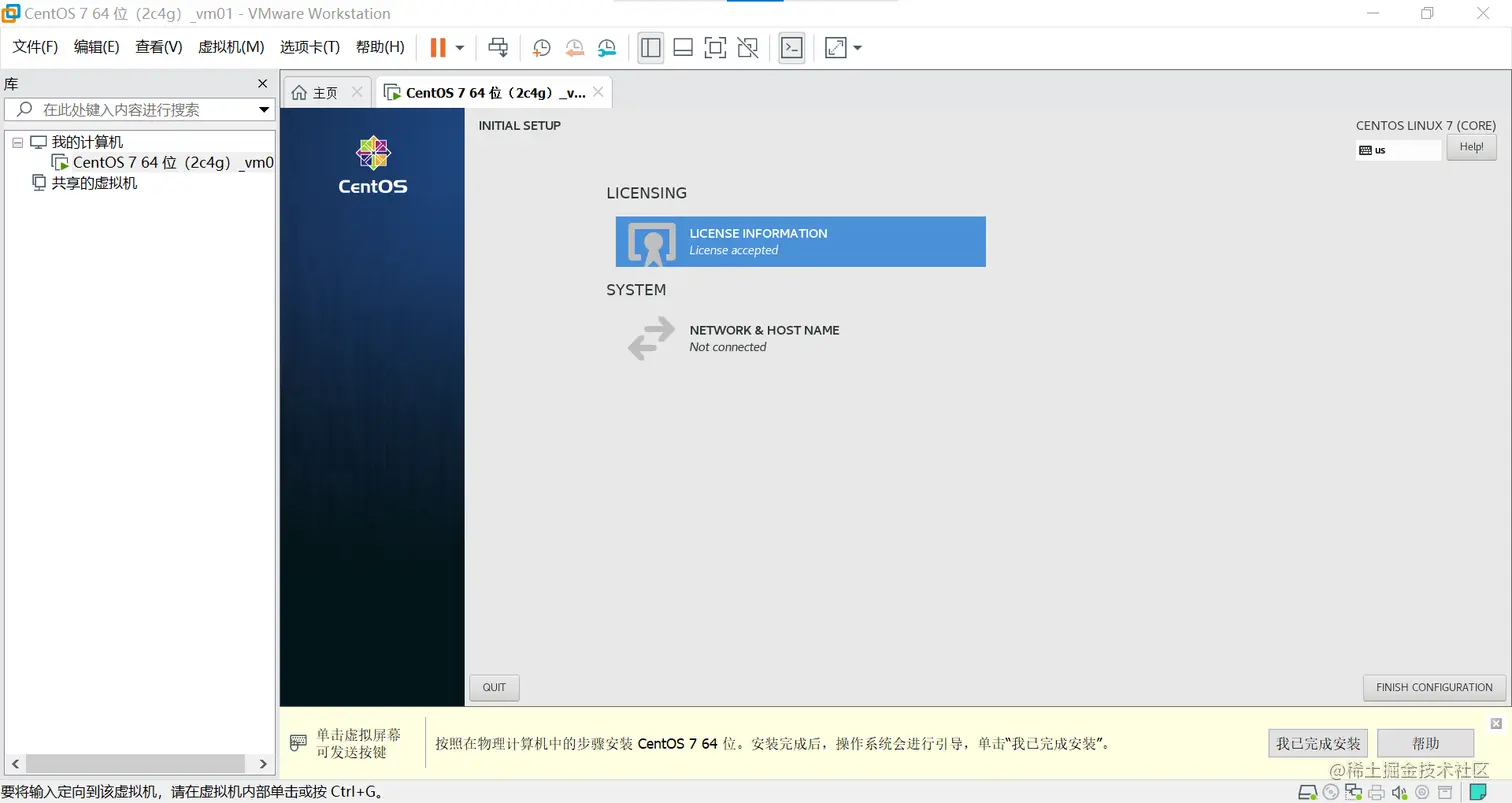This screenshot has height=803, width=1512.
Task: Click the CD/DVD drive status icon
Action: [x=1330, y=792]
